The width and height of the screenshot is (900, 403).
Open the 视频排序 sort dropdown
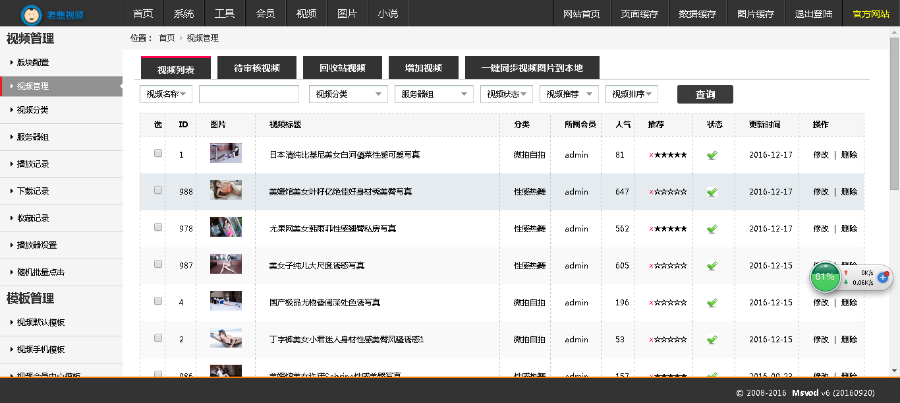pyautogui.click(x=633, y=94)
